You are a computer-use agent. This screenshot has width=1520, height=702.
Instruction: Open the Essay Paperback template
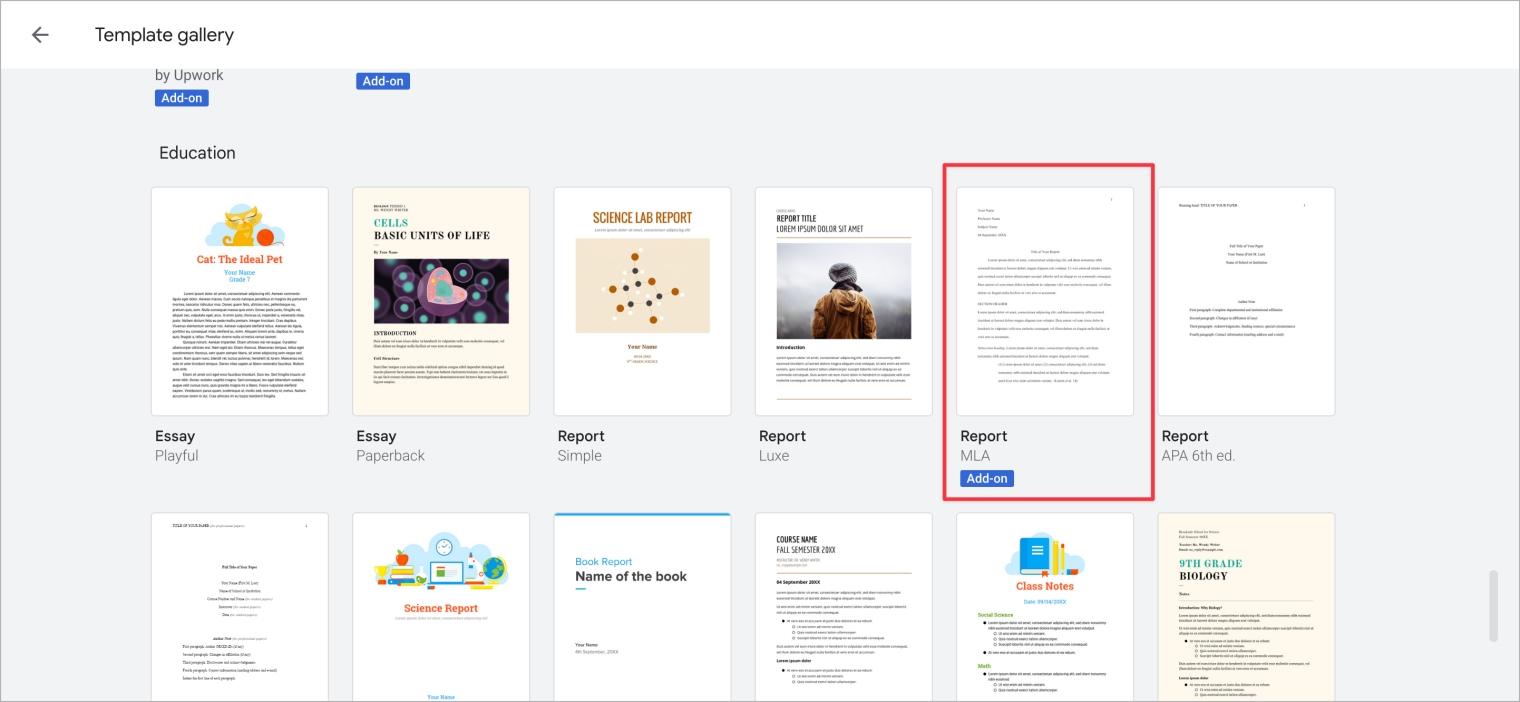click(441, 300)
